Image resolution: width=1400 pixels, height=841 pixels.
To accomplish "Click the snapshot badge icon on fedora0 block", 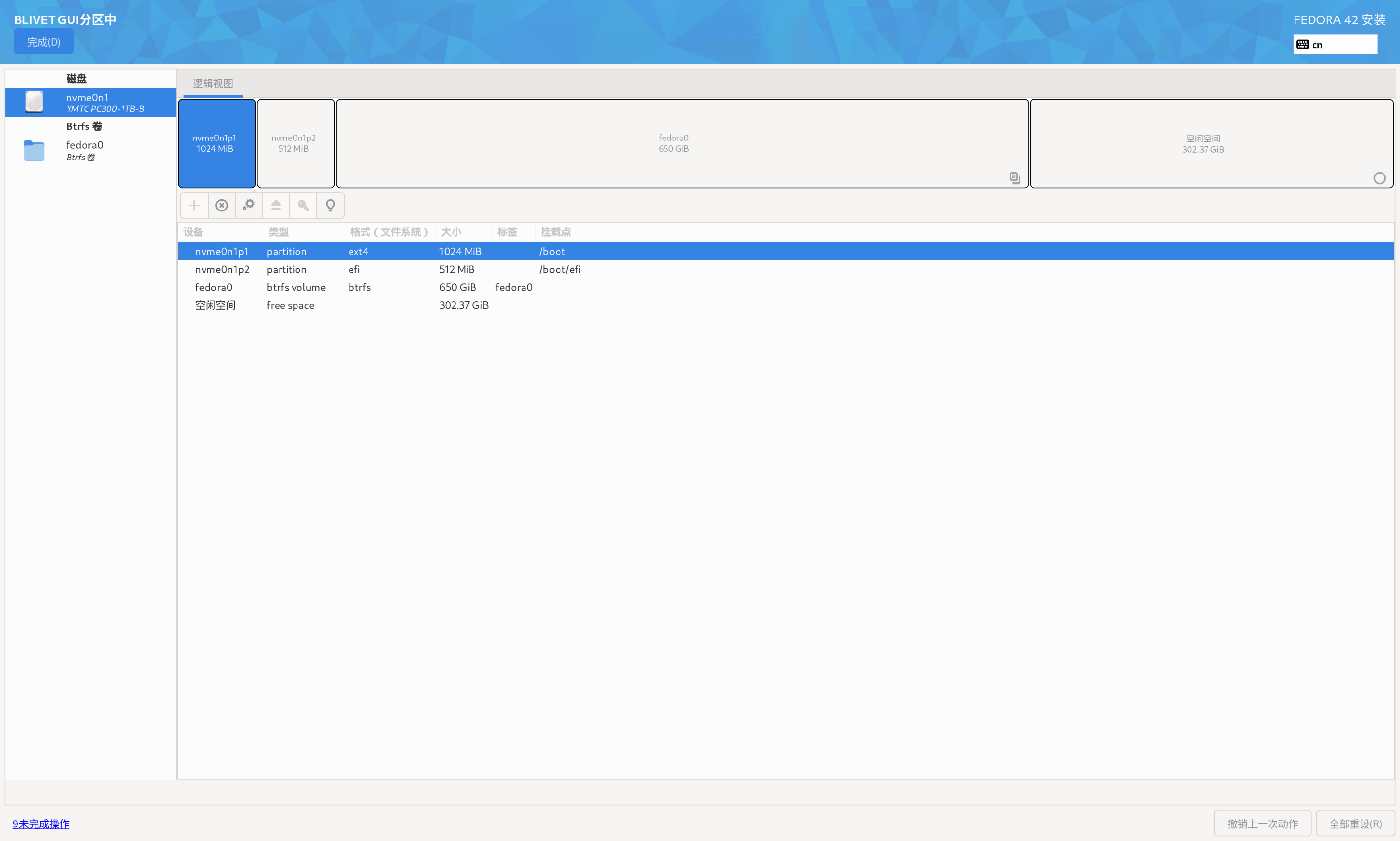I will coord(1014,177).
